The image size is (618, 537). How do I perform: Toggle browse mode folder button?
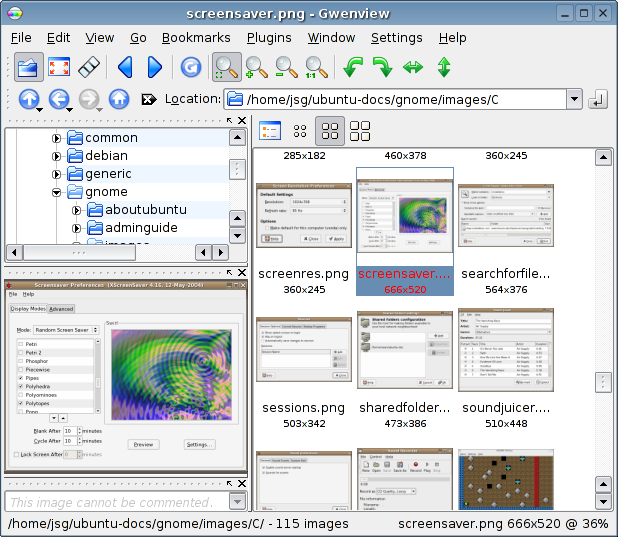point(29,67)
